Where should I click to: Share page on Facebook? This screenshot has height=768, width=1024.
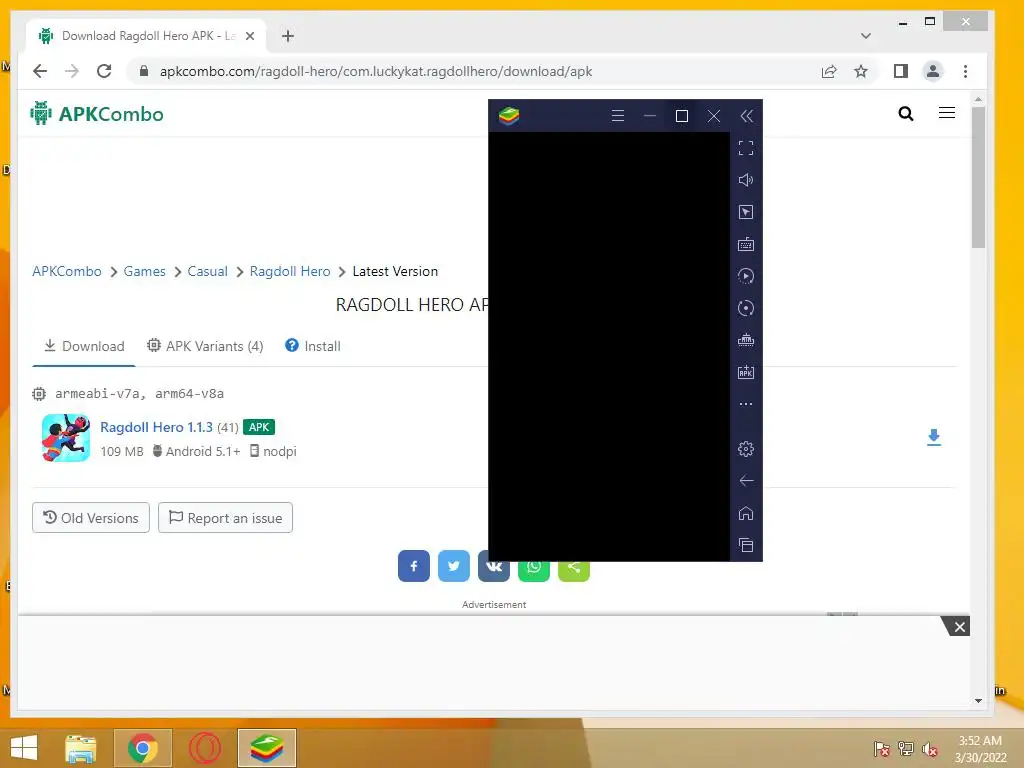(x=414, y=566)
